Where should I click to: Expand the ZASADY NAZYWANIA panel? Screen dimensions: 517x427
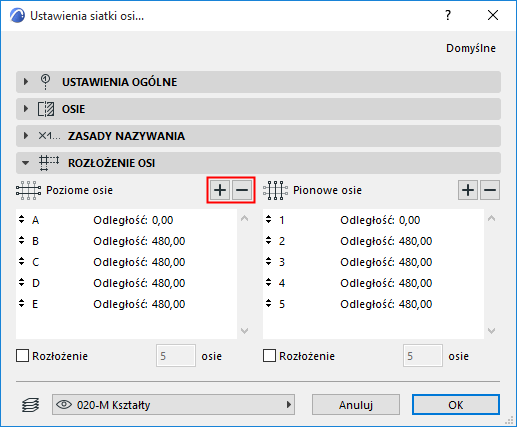click(26, 136)
